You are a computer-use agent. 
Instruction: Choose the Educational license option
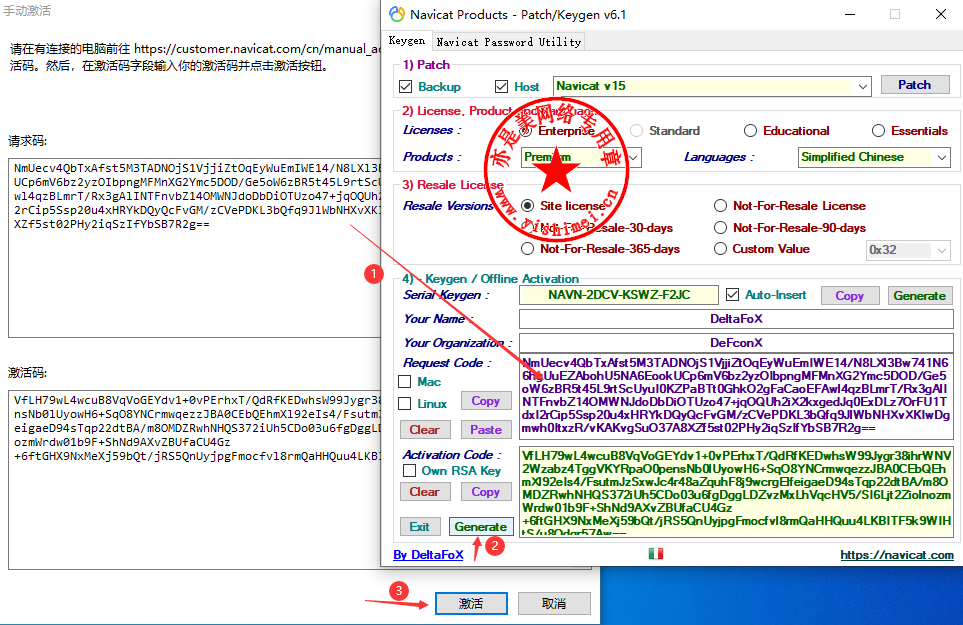click(750, 131)
